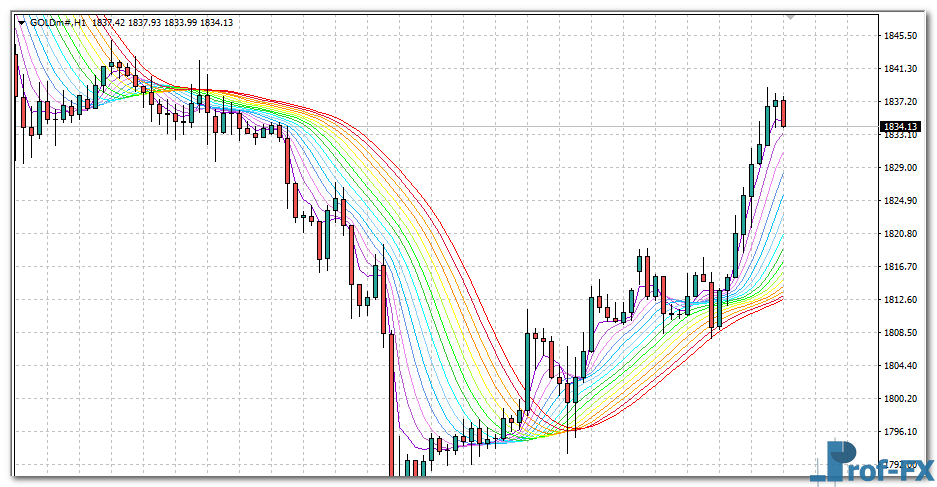Select the current price tag 1834.13
Viewport: 937px width, 487px height.
coord(900,127)
